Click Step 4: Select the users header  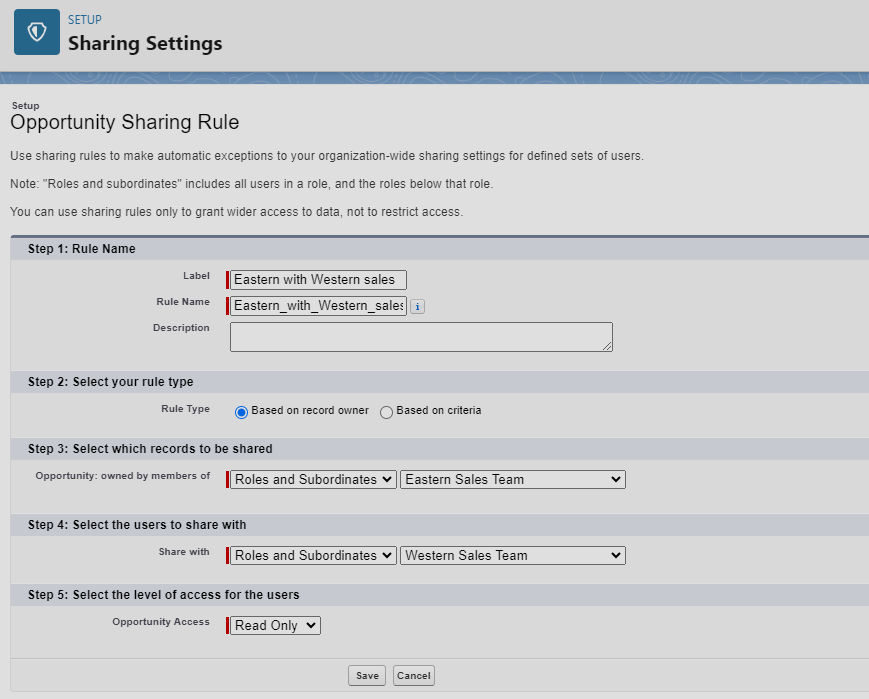(137, 525)
